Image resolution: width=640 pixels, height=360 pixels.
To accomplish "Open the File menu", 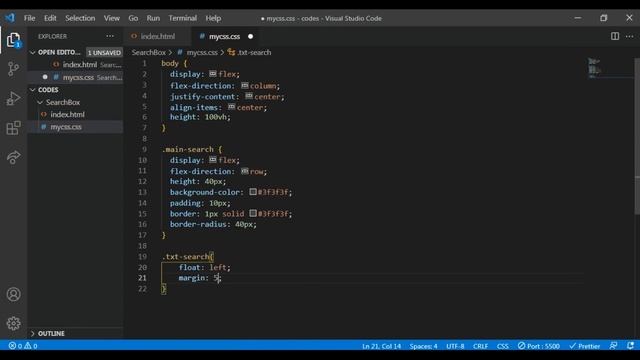I will click(x=29, y=18).
